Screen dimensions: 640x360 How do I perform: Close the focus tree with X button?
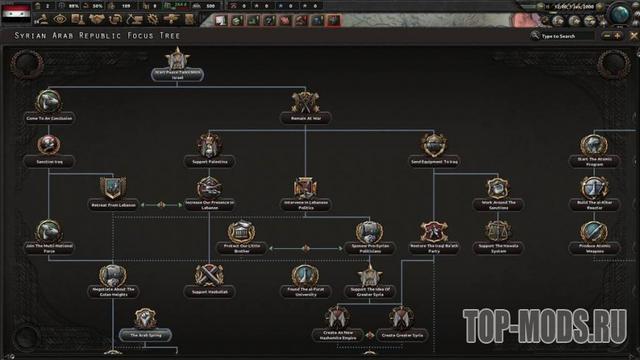coord(633,36)
